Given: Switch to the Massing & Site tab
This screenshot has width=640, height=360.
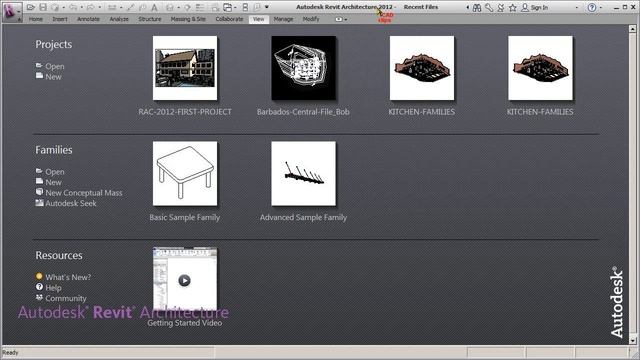Looking at the screenshot, I should [x=188, y=19].
